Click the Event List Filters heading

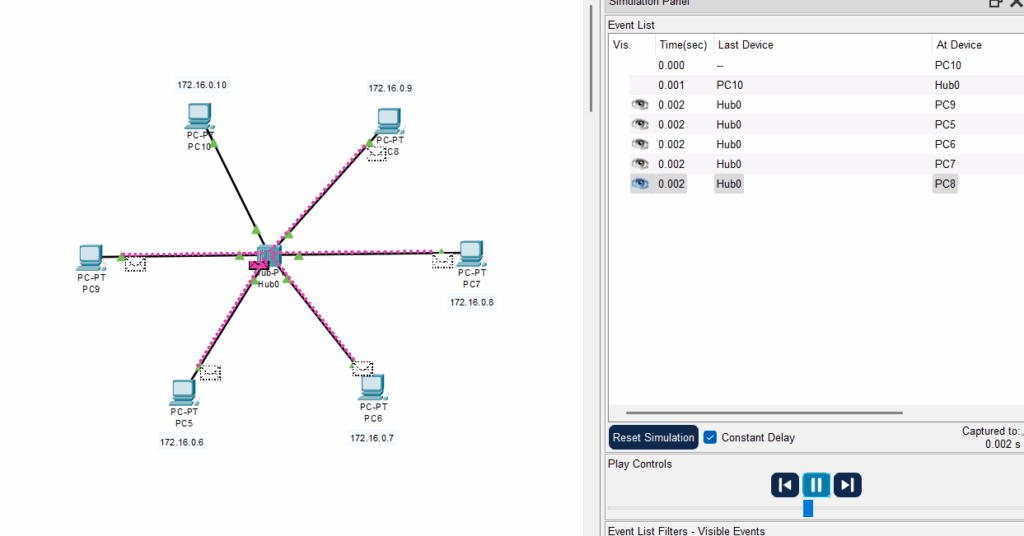tap(686, 531)
